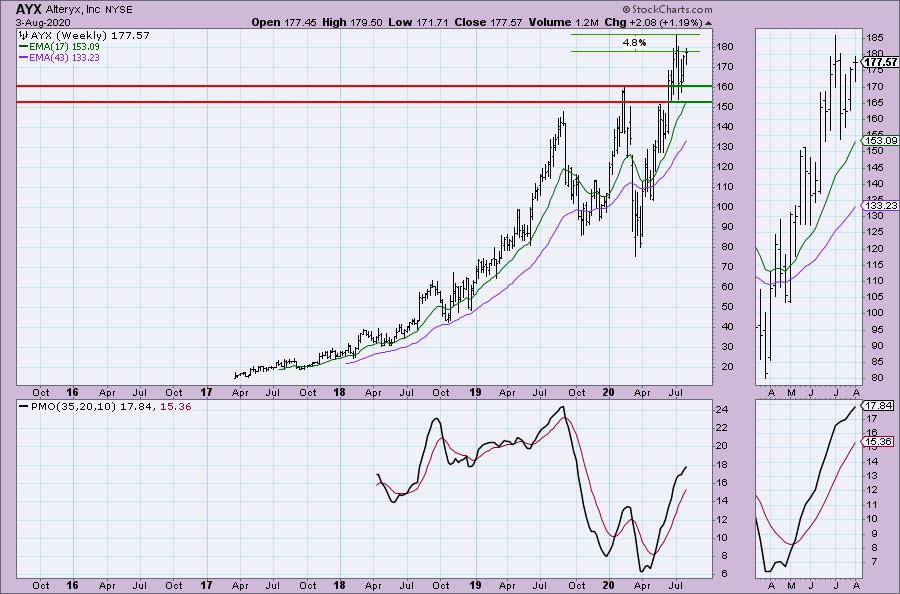Click the 70 label on main price axis
Screen dimensions: 900x594
tap(725, 266)
